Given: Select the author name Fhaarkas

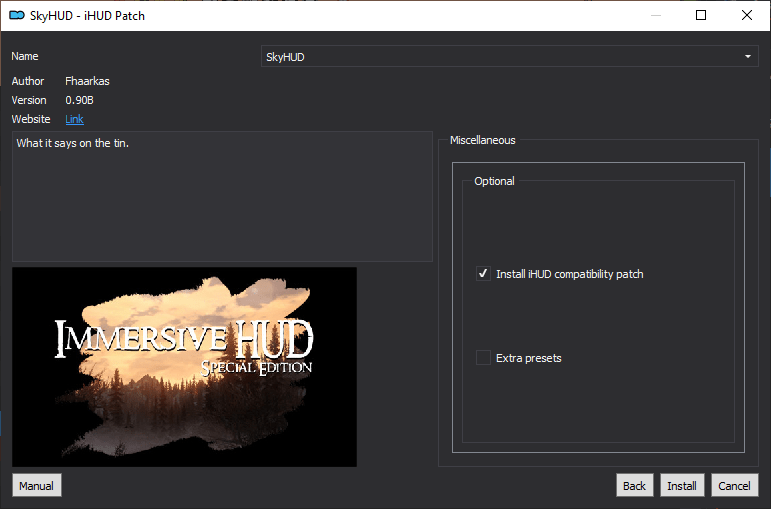Looking at the screenshot, I should coord(88,81).
